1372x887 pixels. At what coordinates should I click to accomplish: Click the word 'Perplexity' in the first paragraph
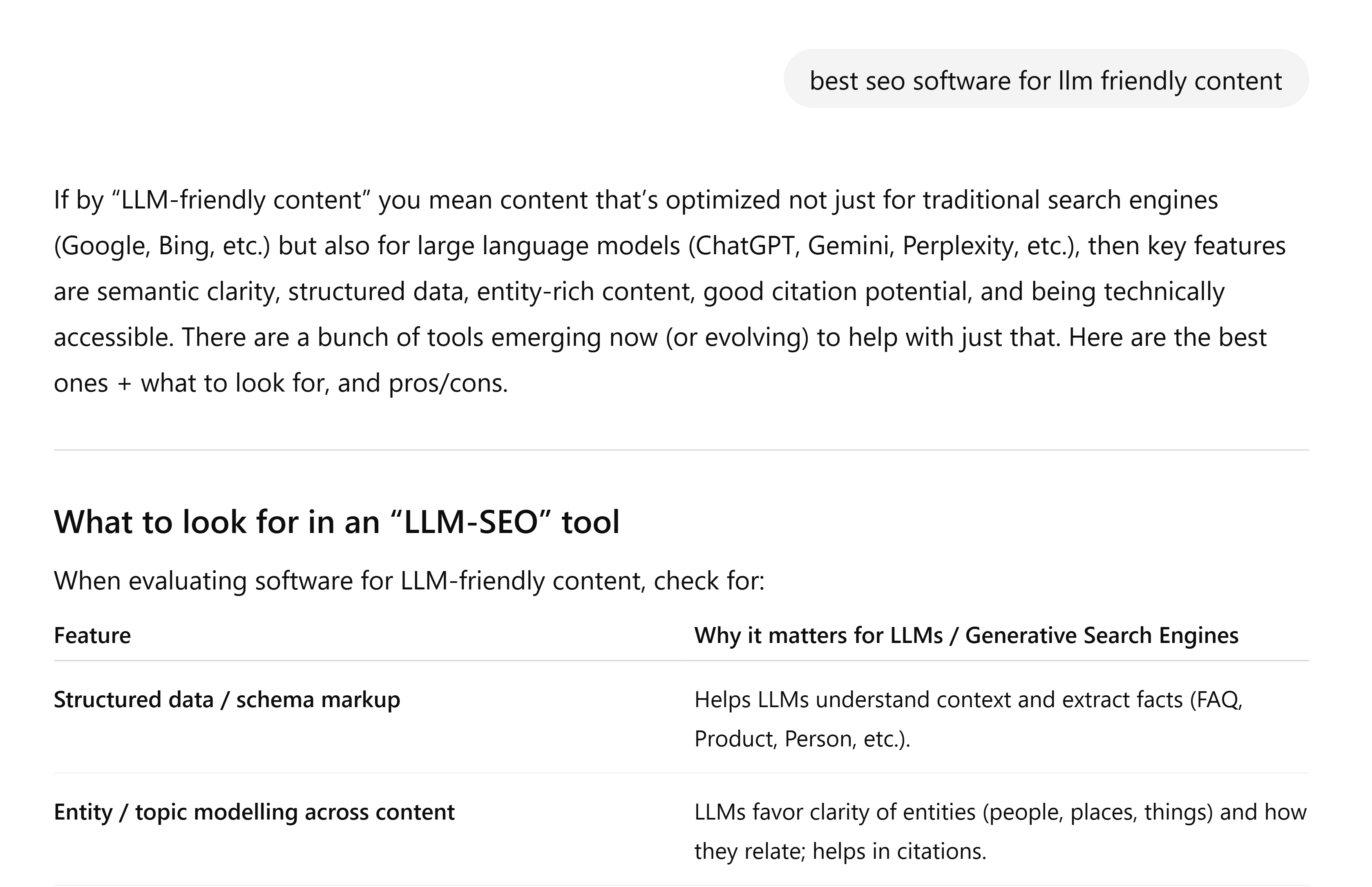pyautogui.click(x=957, y=246)
